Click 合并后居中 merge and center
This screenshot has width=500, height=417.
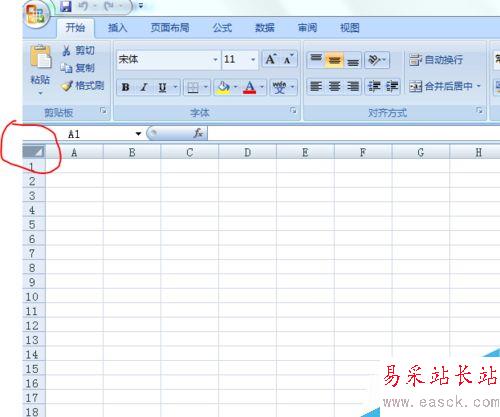tap(441, 86)
